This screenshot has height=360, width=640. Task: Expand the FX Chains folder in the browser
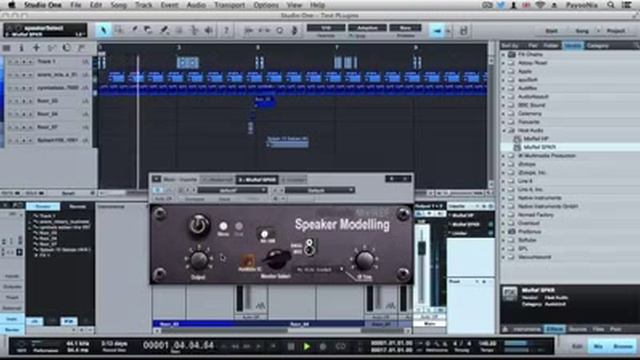[x=503, y=54]
